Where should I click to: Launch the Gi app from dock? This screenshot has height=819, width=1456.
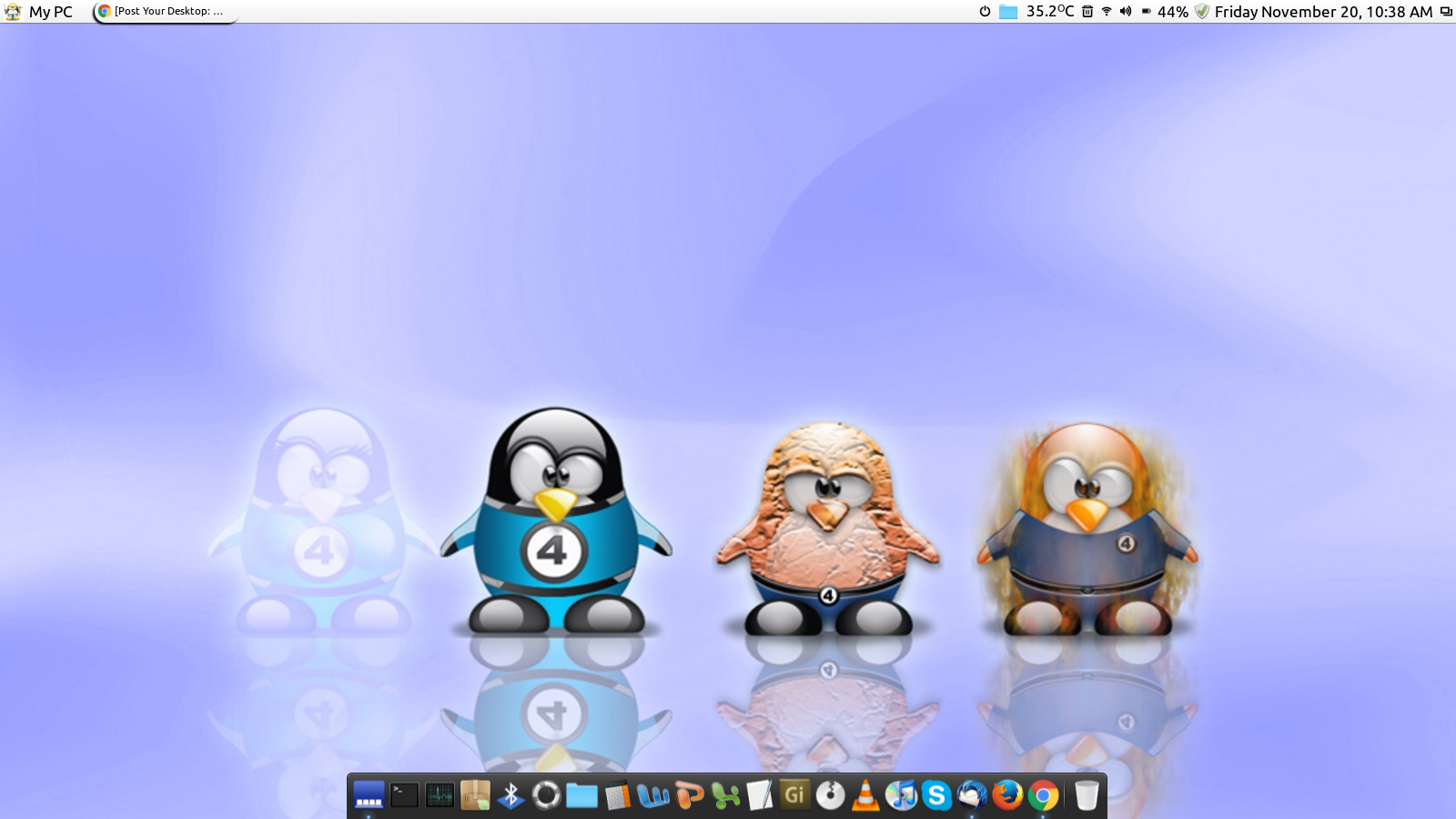794,795
